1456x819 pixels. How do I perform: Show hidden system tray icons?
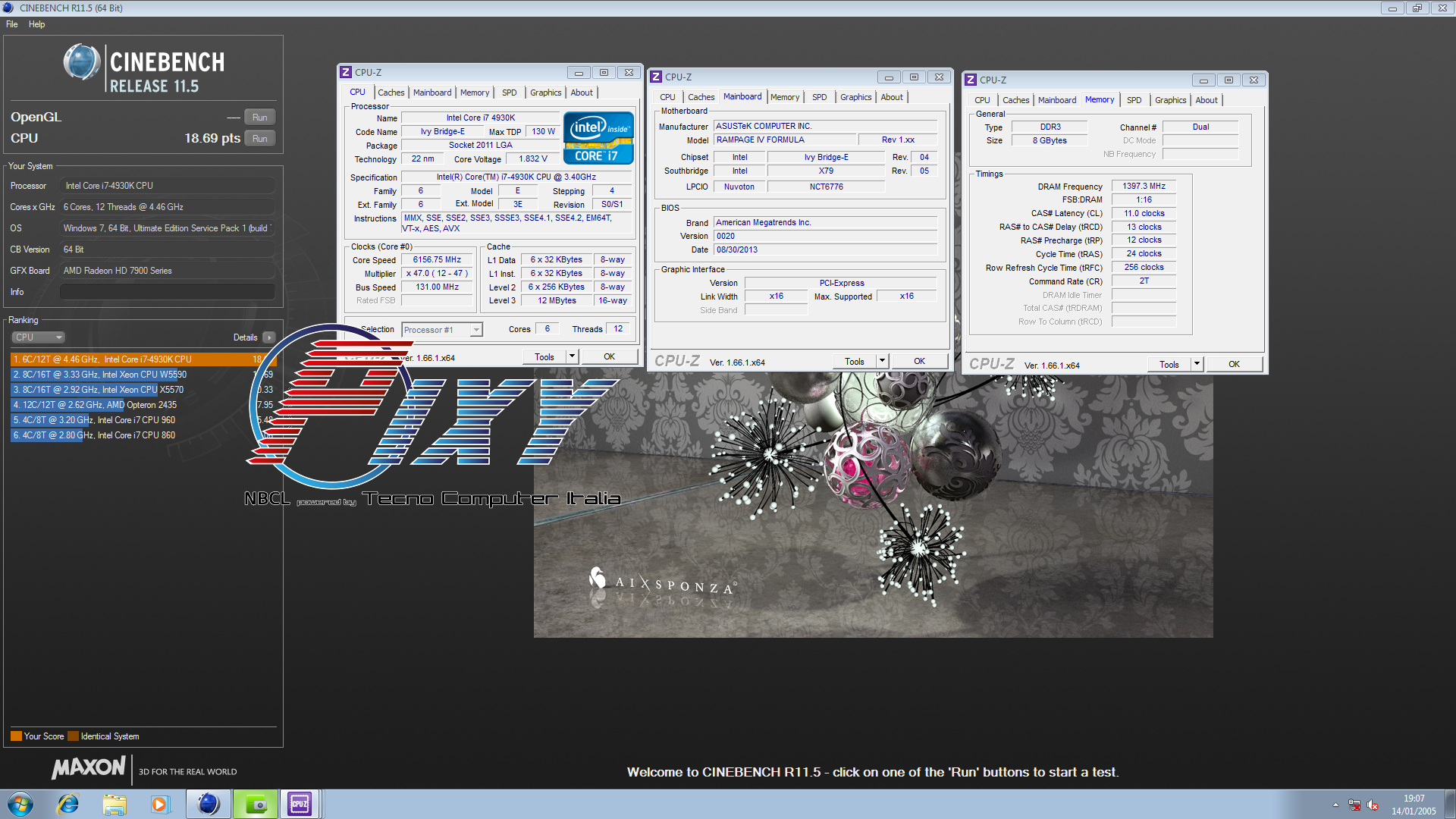coord(1335,805)
